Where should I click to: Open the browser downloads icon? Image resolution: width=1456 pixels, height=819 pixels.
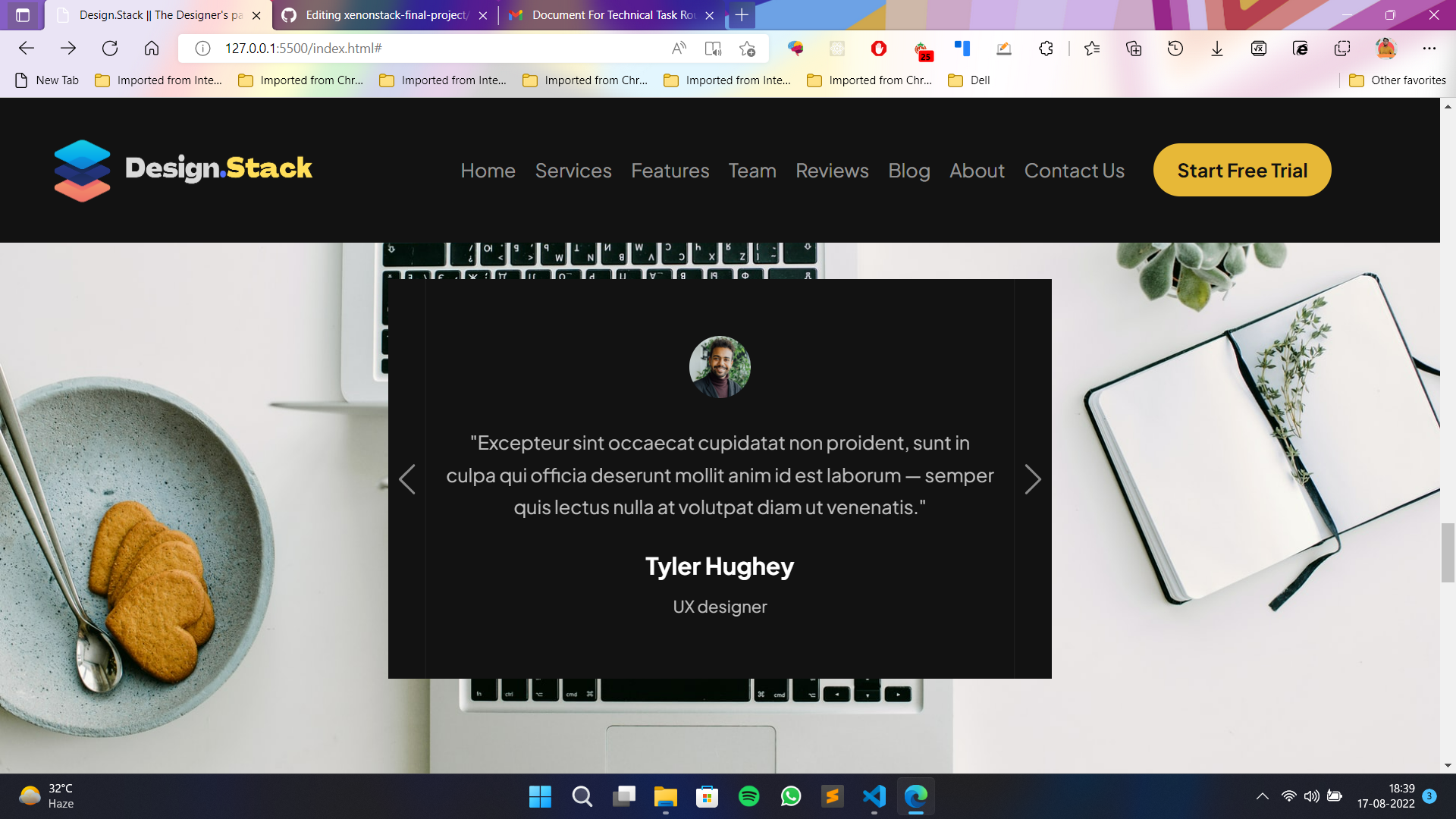click(1216, 49)
